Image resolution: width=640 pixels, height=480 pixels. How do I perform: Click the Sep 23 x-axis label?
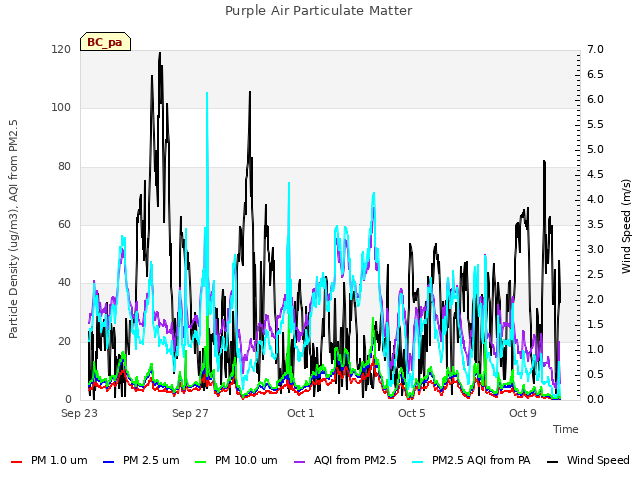[x=79, y=413]
